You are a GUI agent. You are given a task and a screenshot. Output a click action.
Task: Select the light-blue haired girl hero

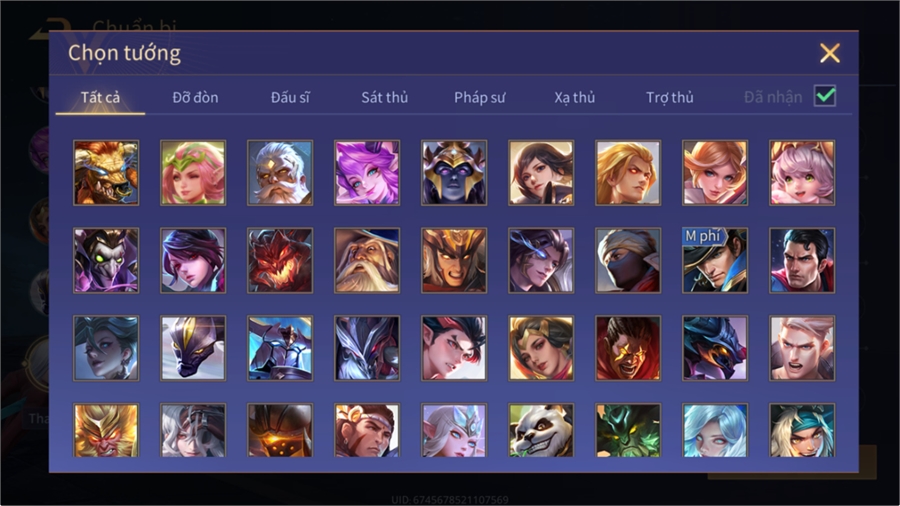pyautogui.click(x=715, y=430)
